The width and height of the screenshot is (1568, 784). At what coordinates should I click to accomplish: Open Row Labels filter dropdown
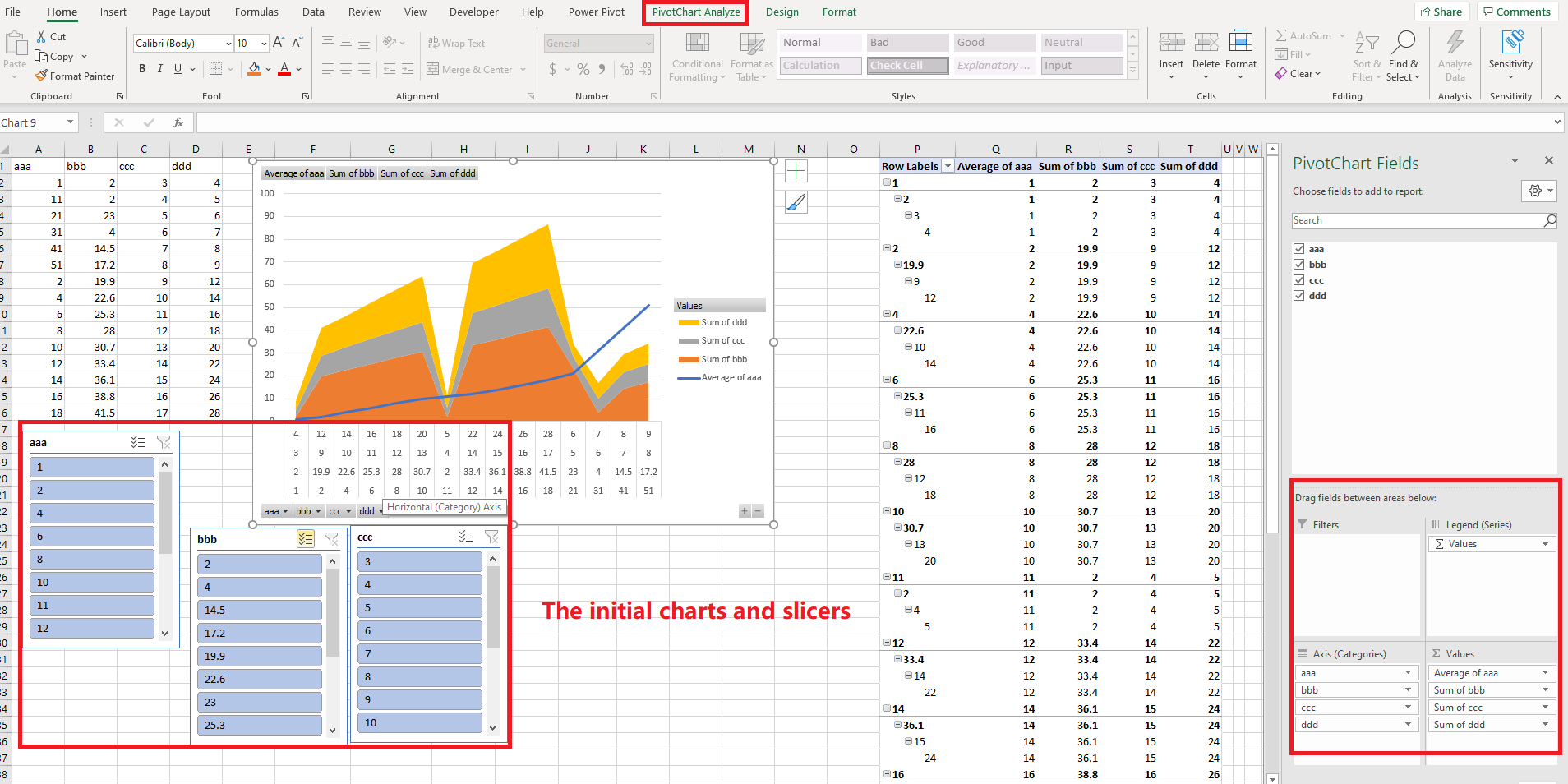(948, 166)
